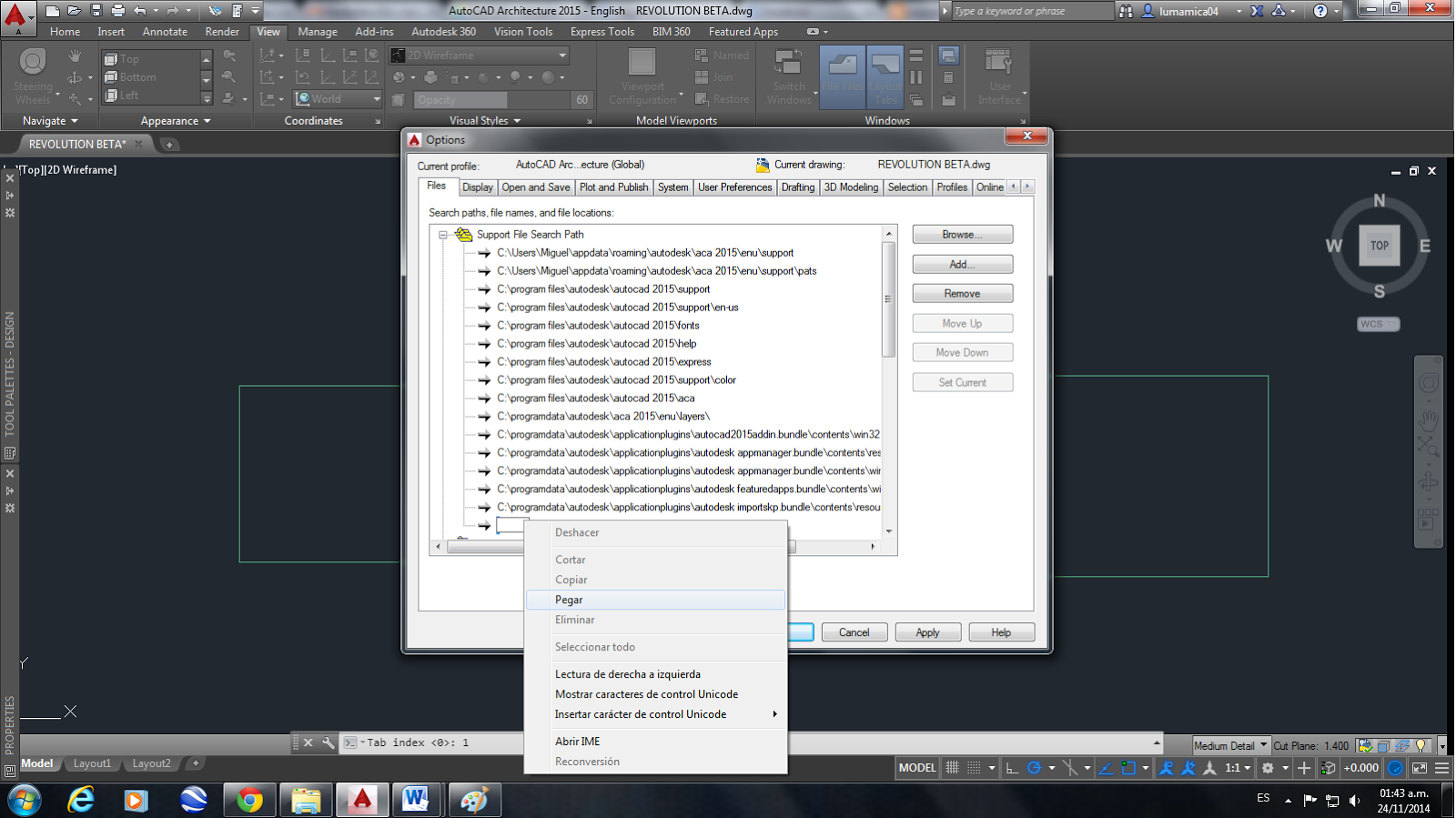The width and height of the screenshot is (1456, 818).
Task: Open Google Chrome from the taskbar
Action: click(x=249, y=800)
